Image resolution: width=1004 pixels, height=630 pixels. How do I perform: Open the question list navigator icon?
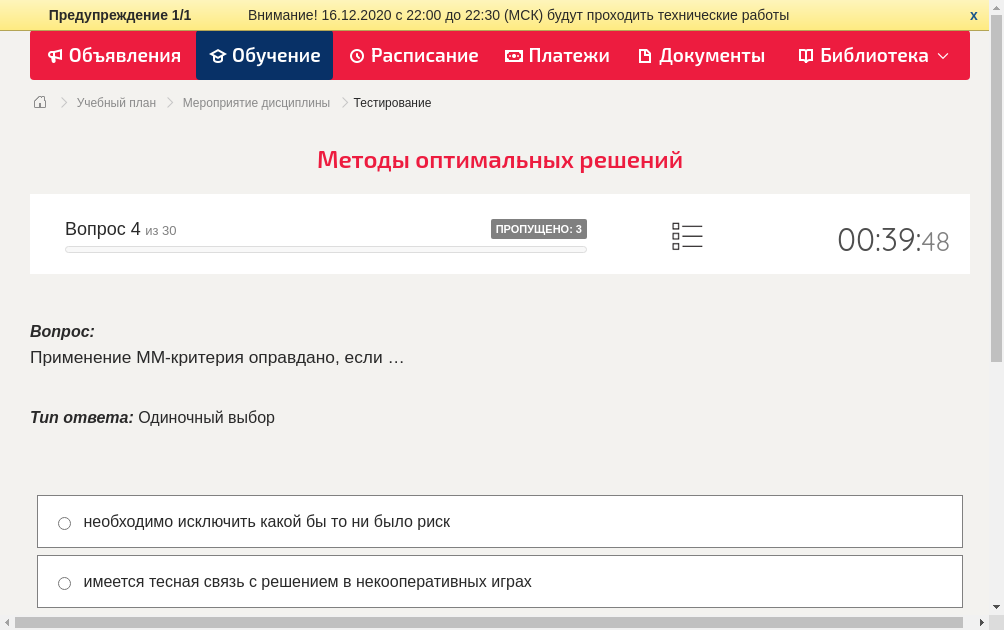click(x=687, y=236)
